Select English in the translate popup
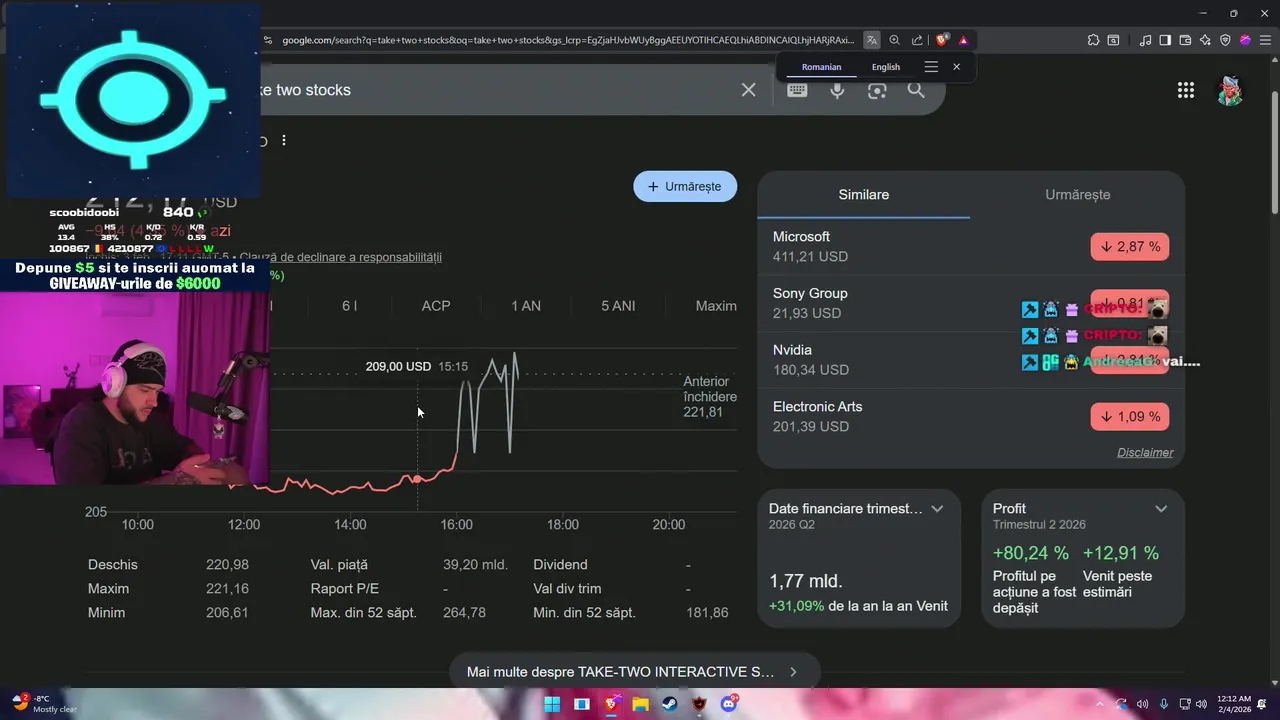Screen dimensions: 1280x720 (886, 67)
